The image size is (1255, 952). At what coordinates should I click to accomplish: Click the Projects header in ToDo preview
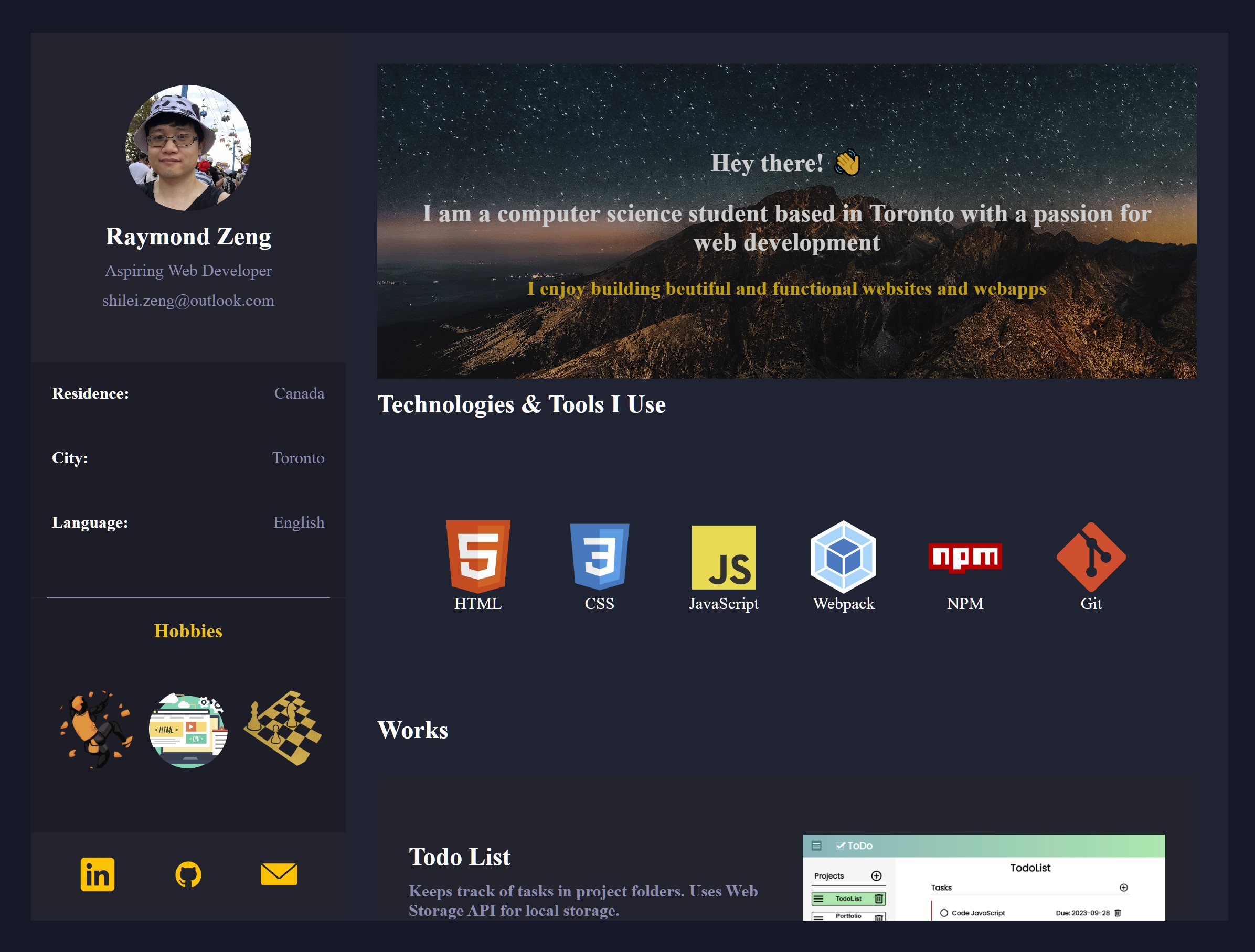829,876
